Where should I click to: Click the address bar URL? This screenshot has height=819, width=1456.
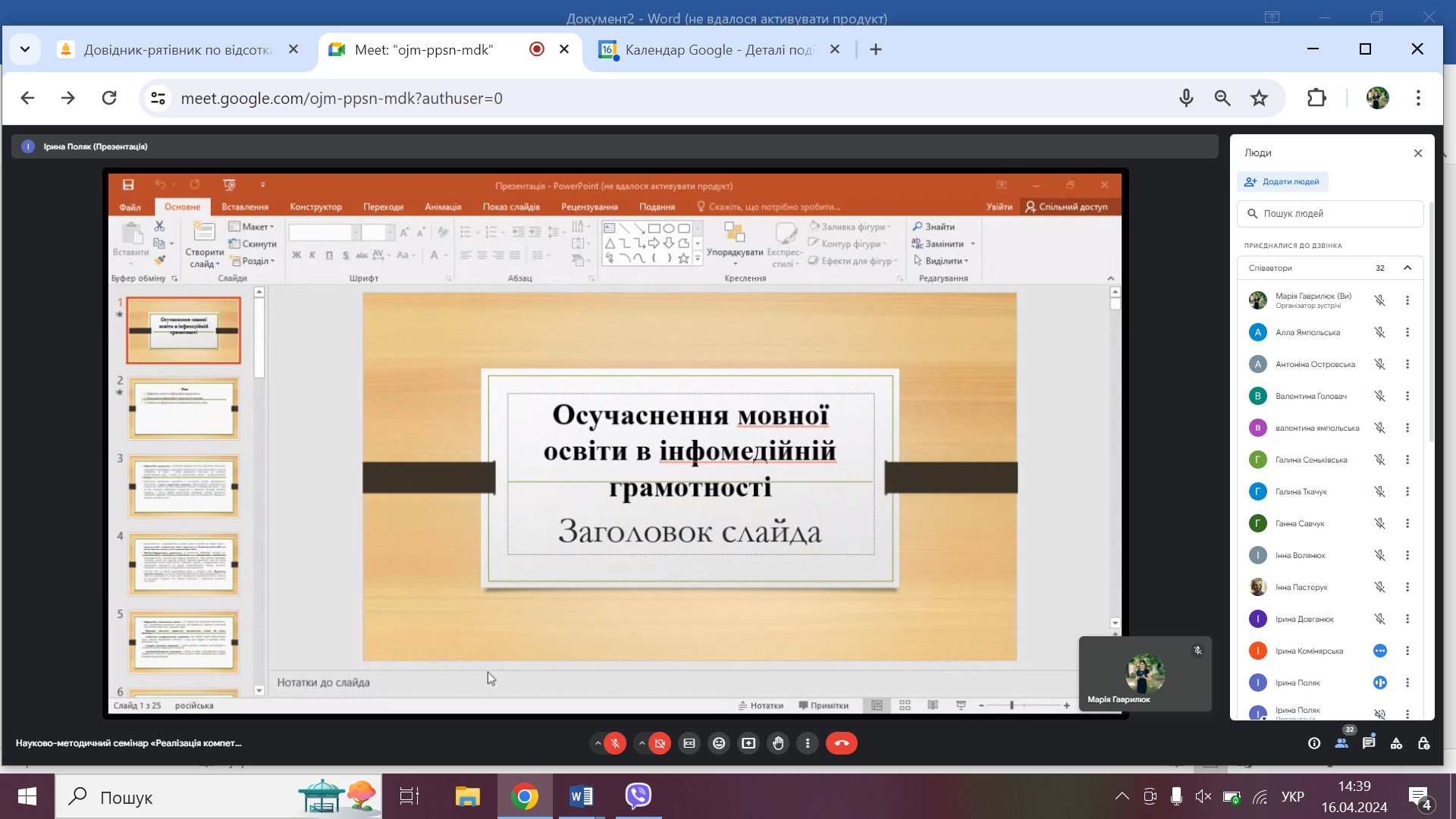pos(341,99)
